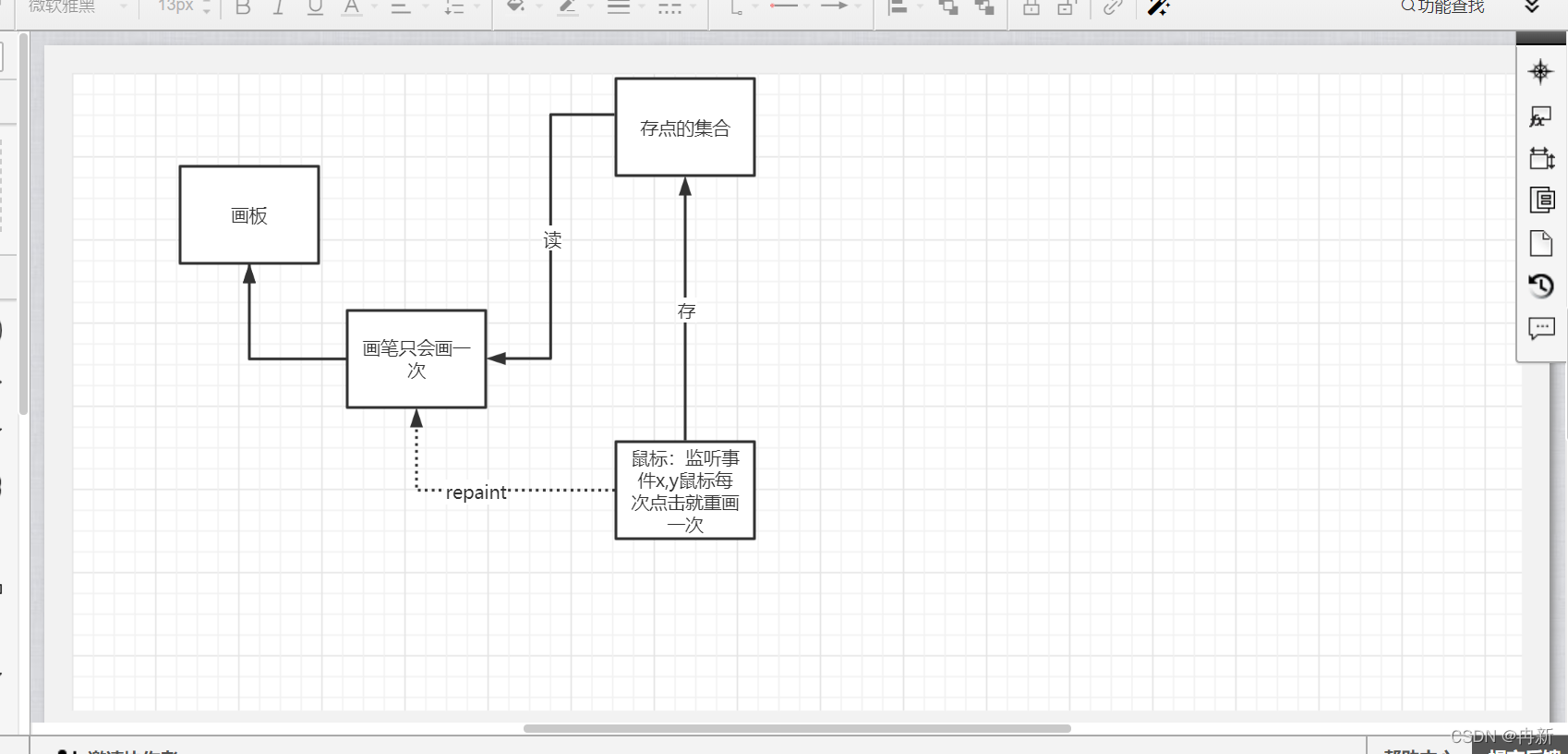Select the 读 connector label
The image size is (1568, 754).
coord(552,240)
